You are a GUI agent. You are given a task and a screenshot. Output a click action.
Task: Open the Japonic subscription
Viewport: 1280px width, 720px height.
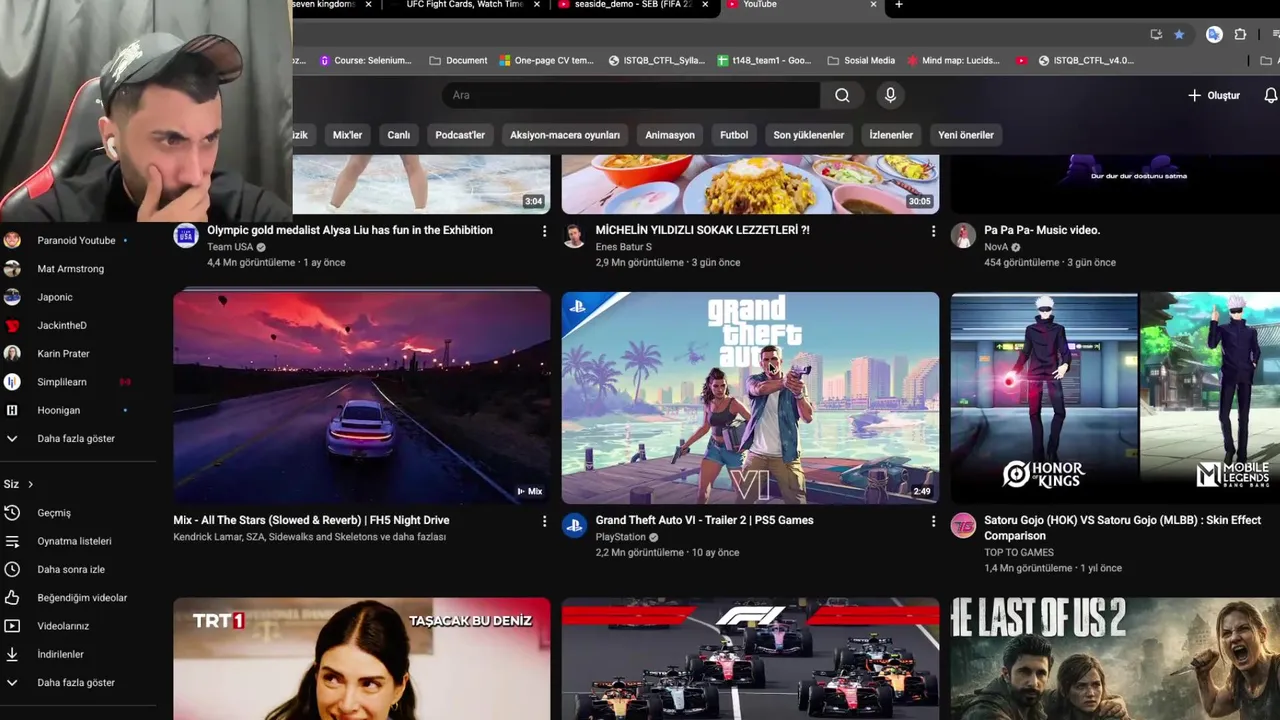[55, 297]
